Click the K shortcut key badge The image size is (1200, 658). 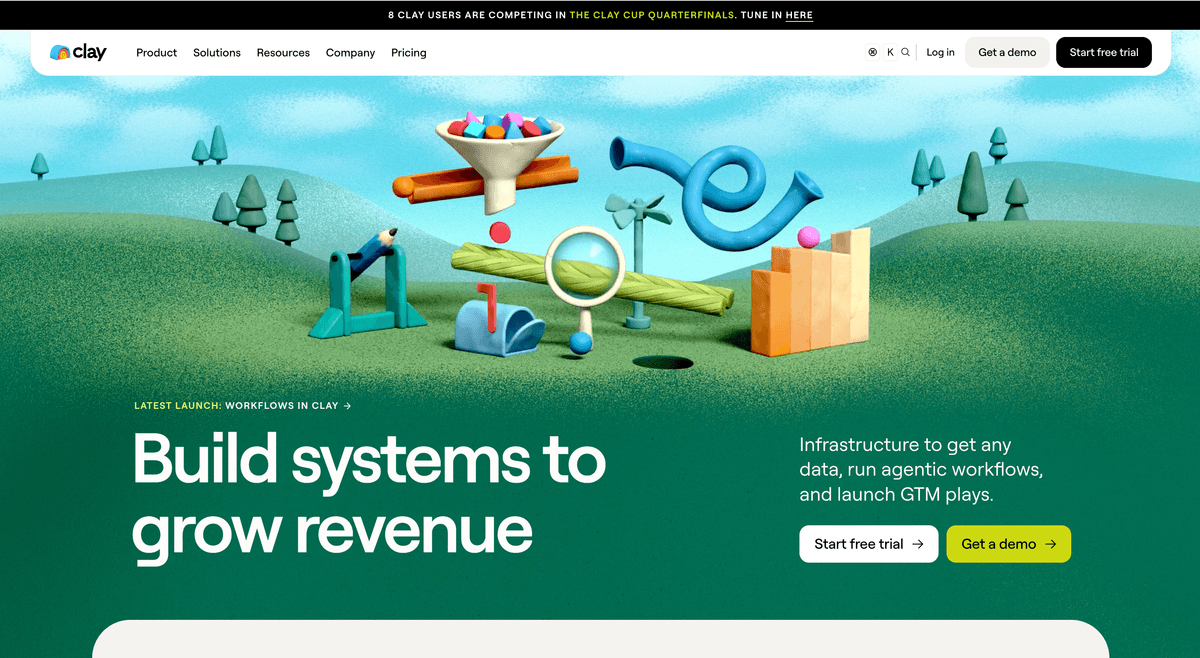click(x=890, y=52)
